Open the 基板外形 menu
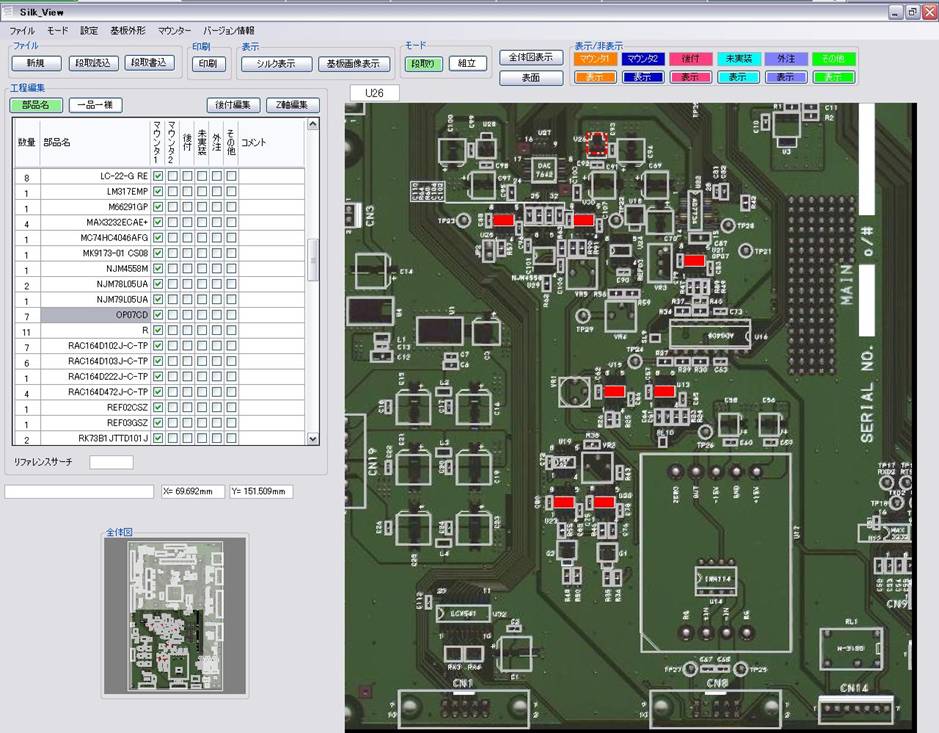 [x=127, y=31]
